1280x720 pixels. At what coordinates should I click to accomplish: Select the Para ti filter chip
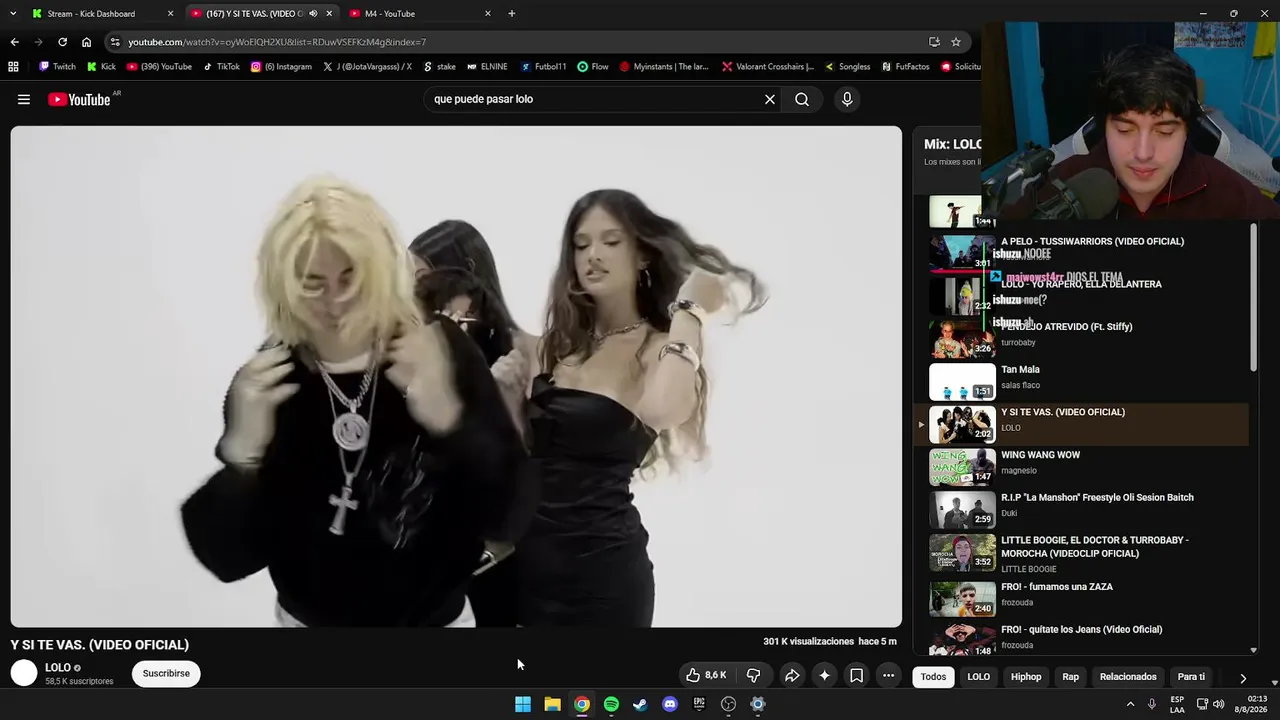(x=1191, y=677)
